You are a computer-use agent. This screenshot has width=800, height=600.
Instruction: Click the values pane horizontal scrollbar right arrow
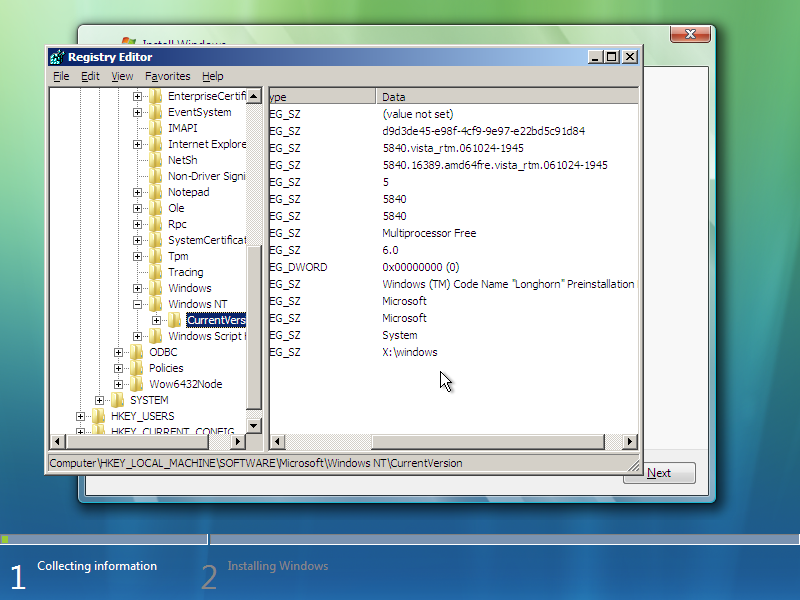click(x=630, y=441)
